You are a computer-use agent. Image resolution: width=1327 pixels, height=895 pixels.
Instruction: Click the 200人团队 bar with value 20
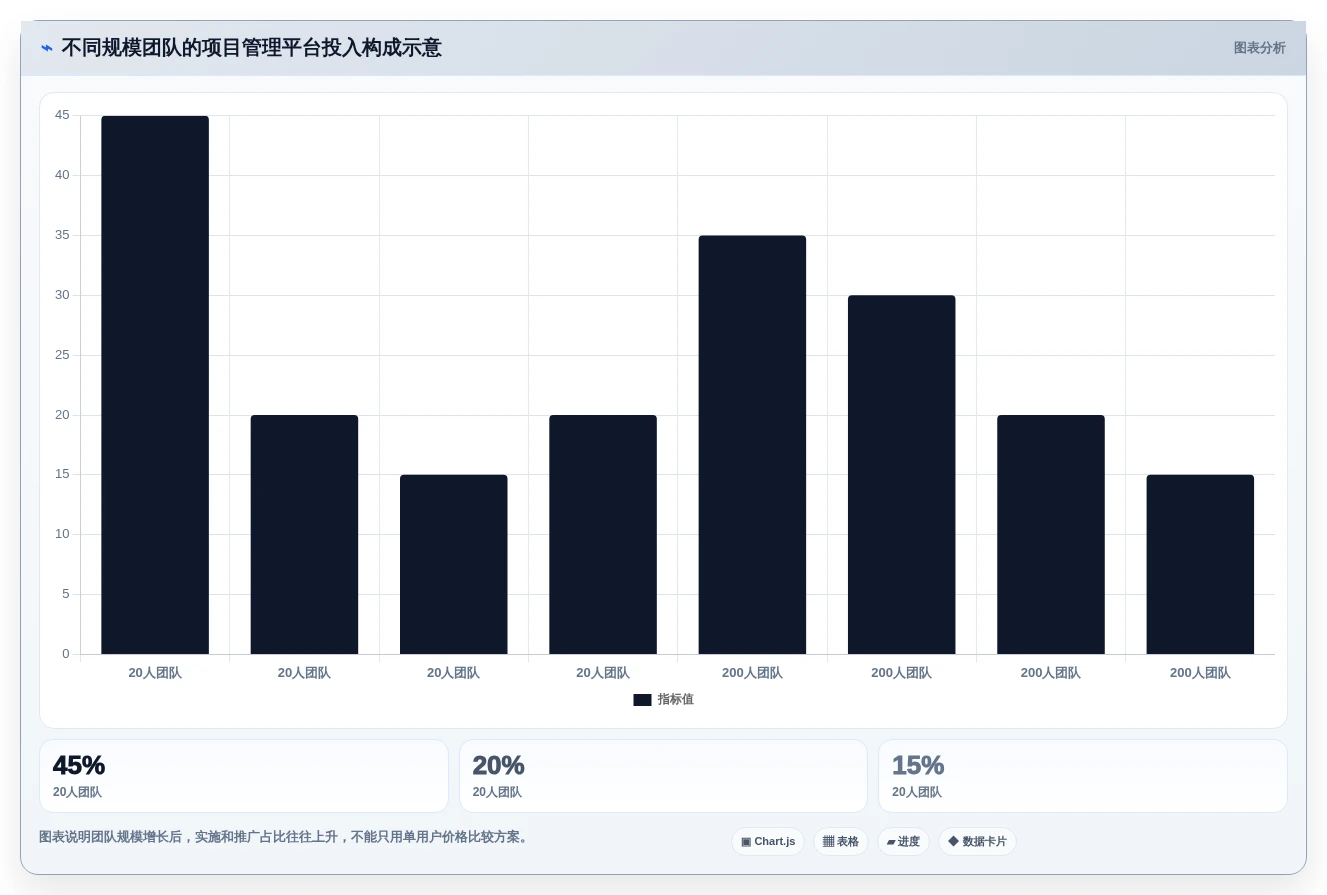click(1051, 534)
